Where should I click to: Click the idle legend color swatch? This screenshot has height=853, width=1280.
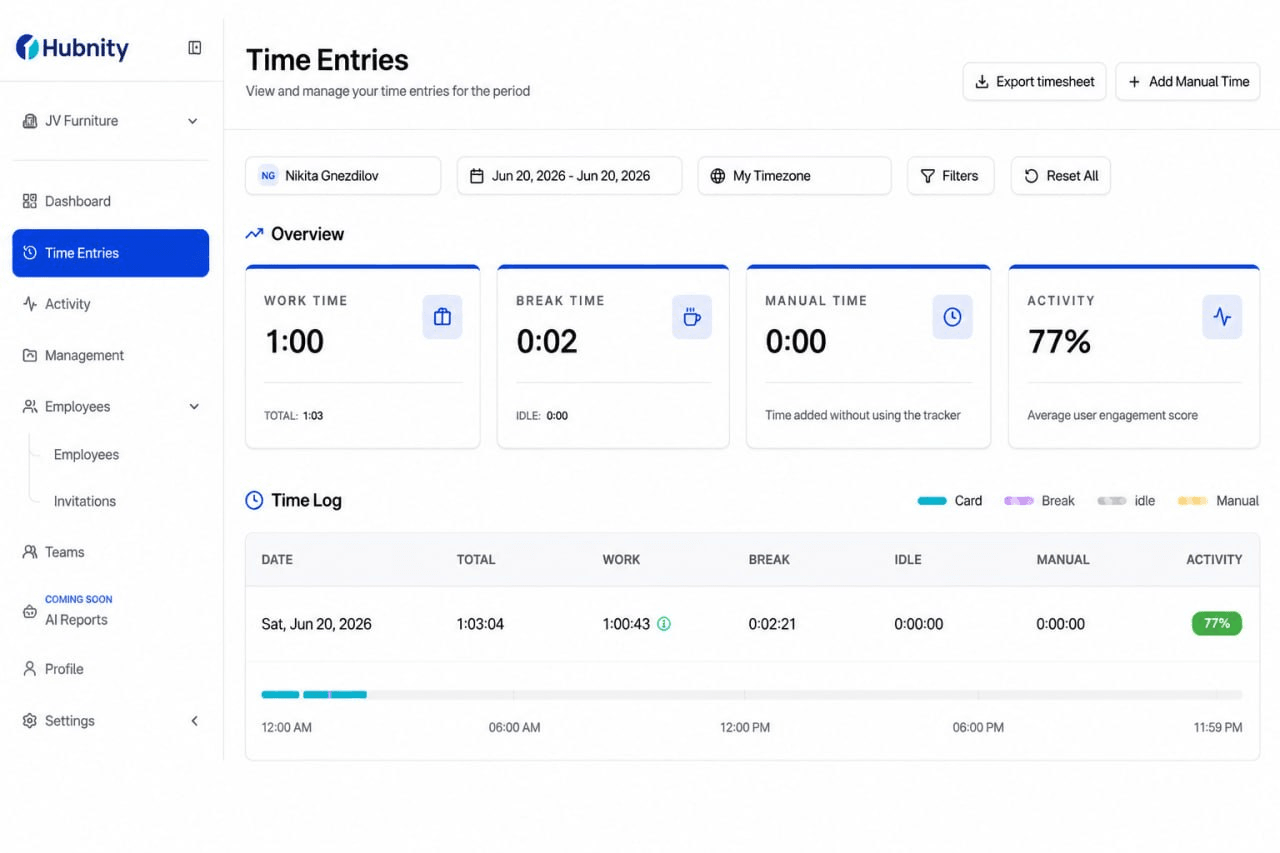[x=1112, y=501]
